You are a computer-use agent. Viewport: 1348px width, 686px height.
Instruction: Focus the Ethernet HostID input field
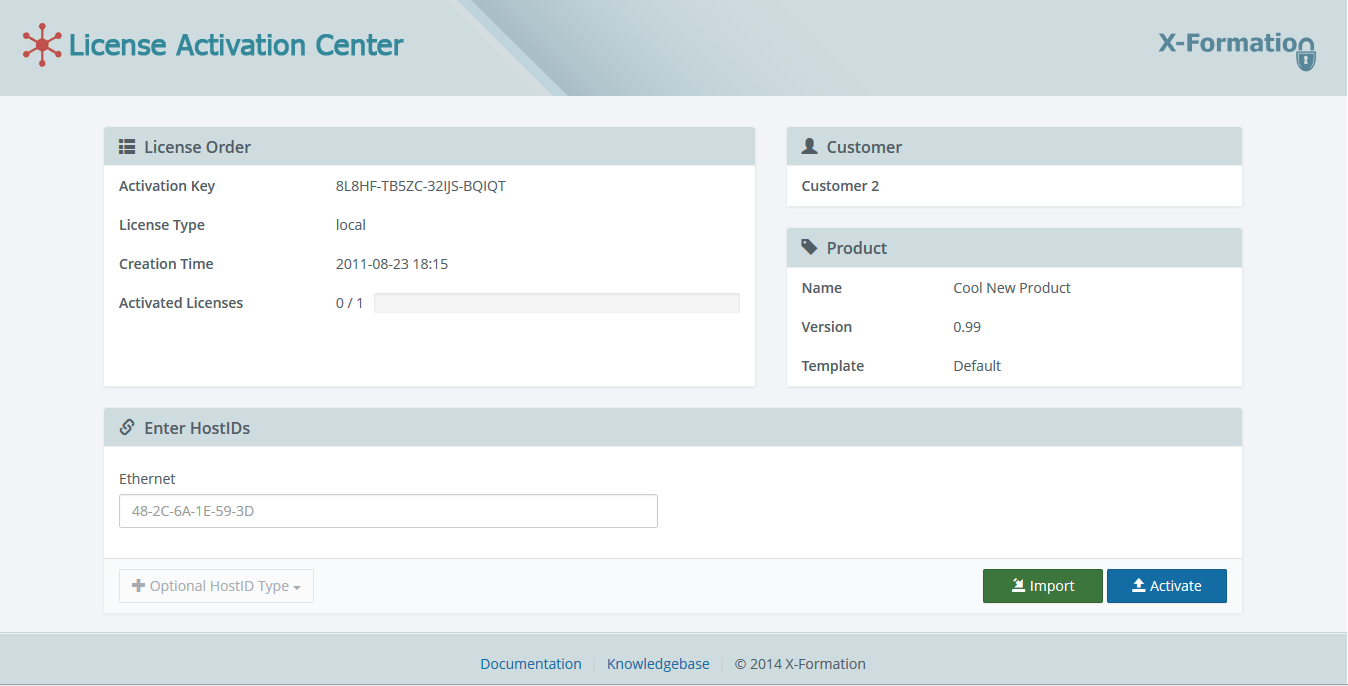click(388, 511)
